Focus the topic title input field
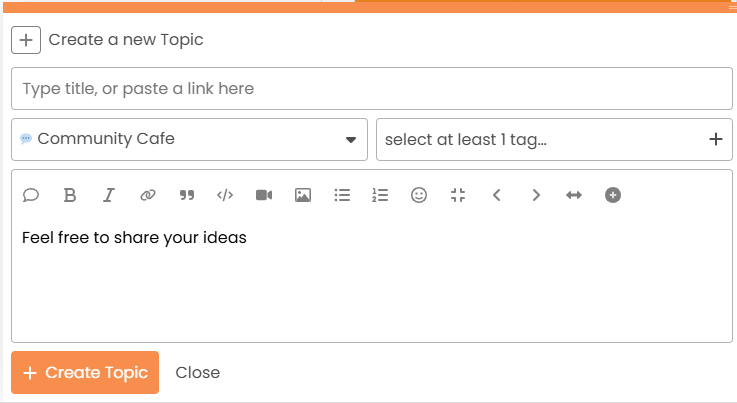This screenshot has height=403, width=737. (x=372, y=88)
